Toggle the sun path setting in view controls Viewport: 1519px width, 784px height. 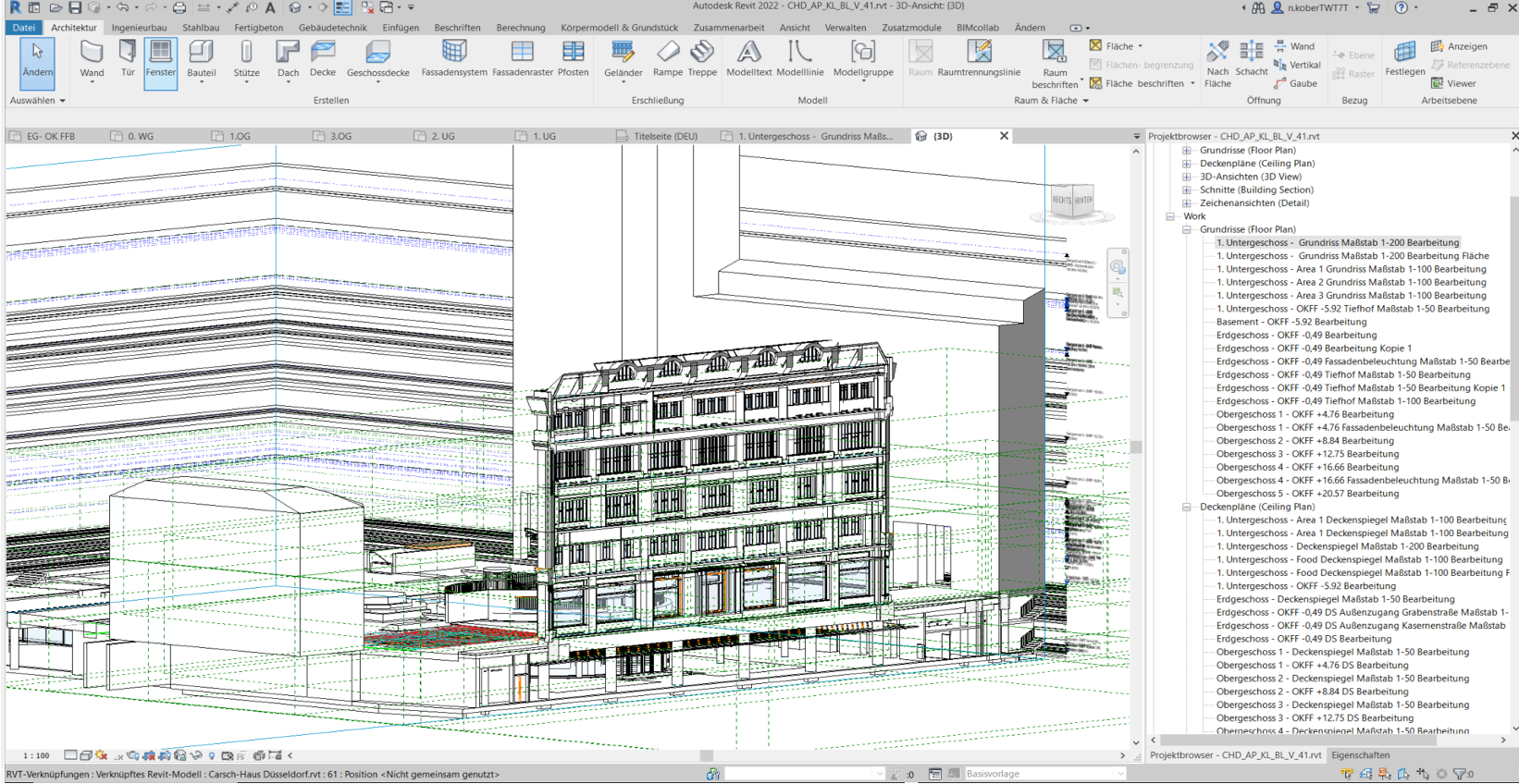[x=102, y=755]
